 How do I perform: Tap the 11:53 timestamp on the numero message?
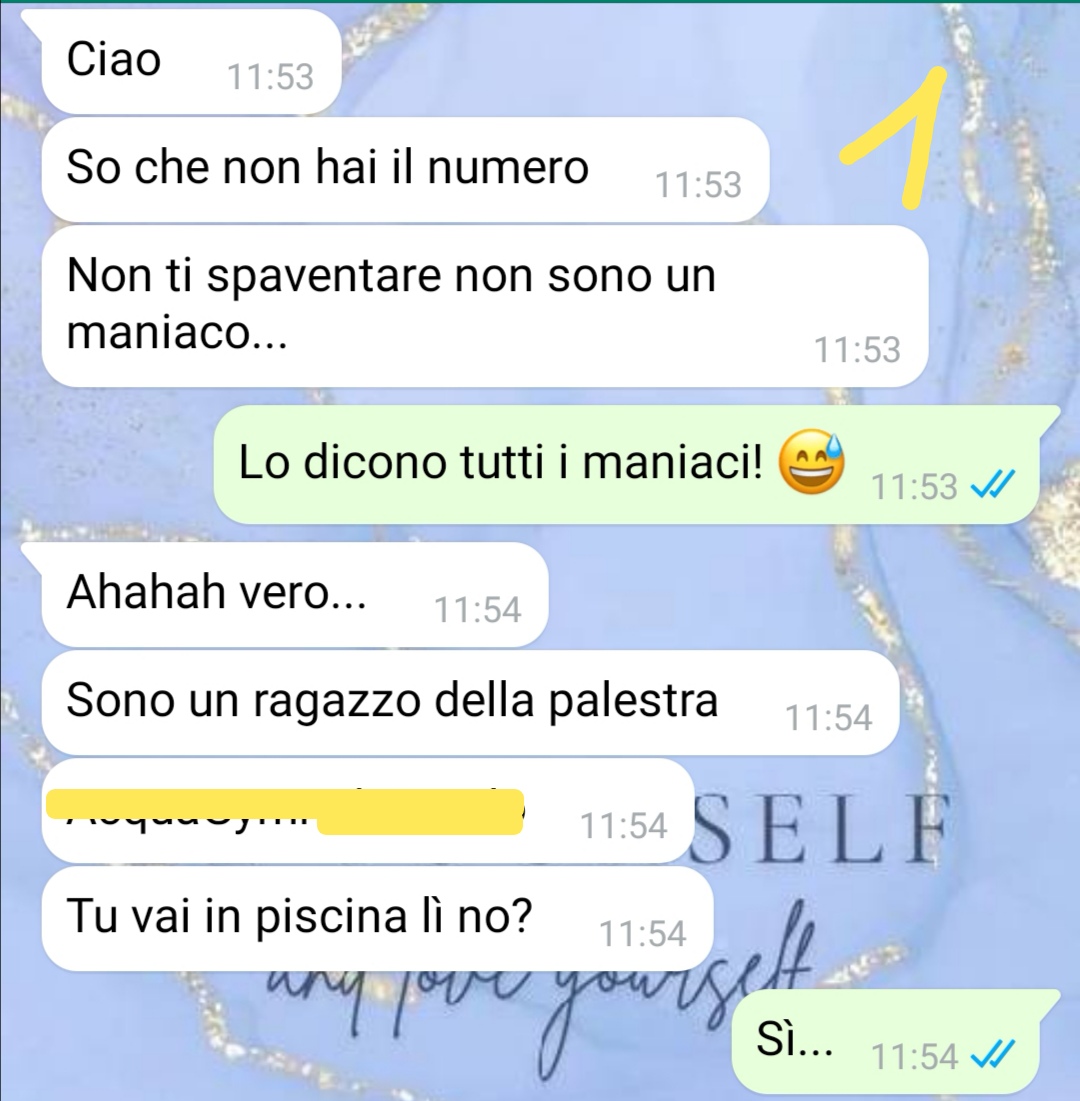[x=698, y=185]
